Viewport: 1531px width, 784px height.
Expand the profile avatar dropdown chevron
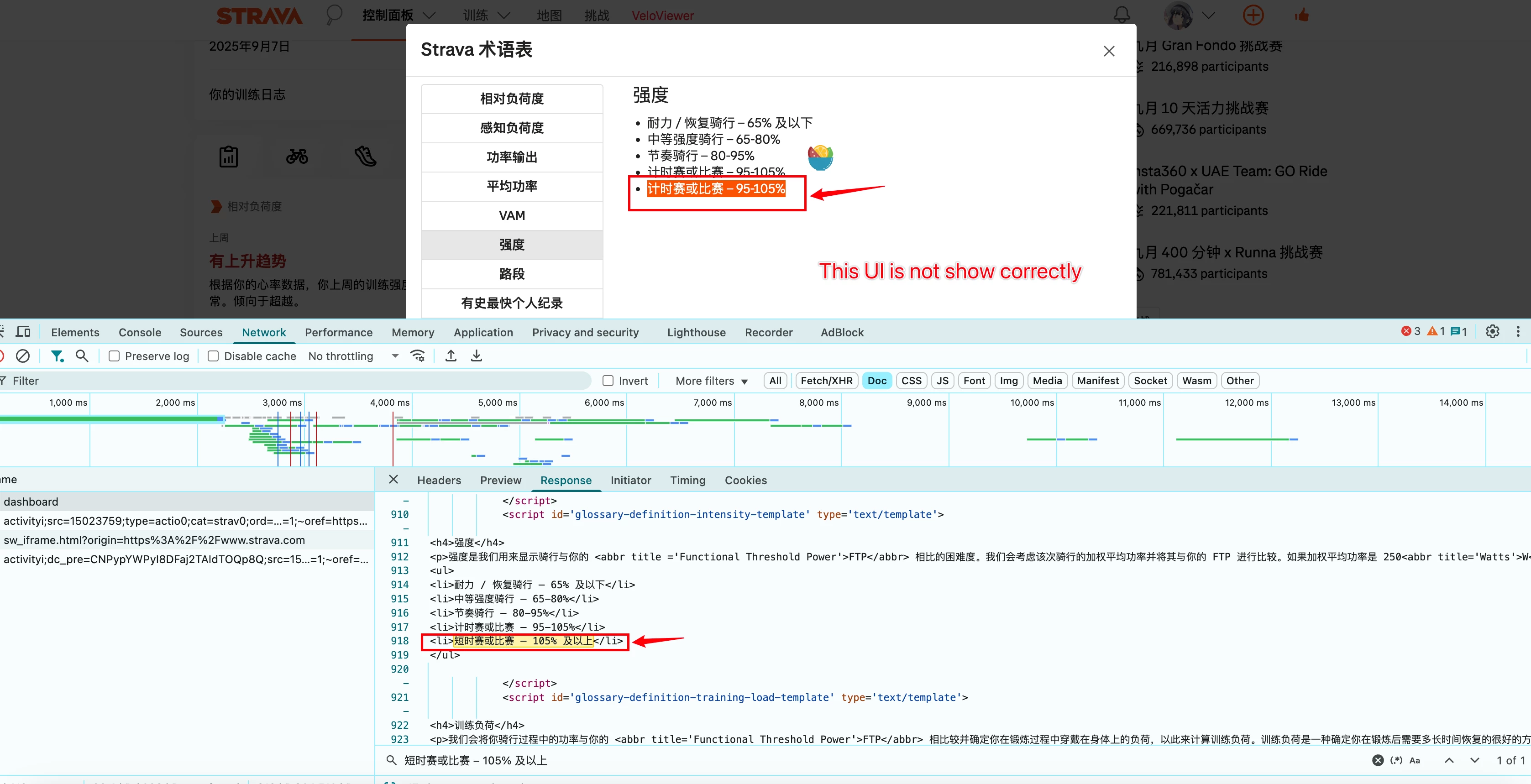(1208, 16)
